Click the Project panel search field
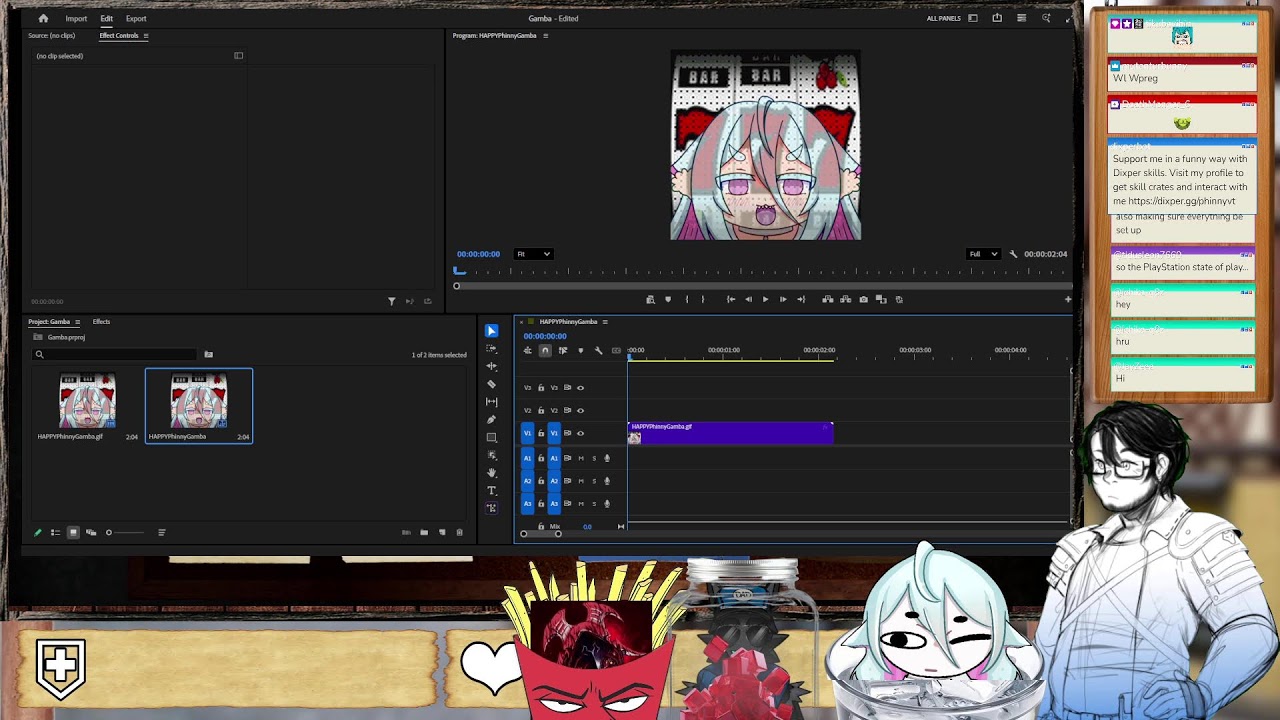The image size is (1280, 720). tap(116, 354)
